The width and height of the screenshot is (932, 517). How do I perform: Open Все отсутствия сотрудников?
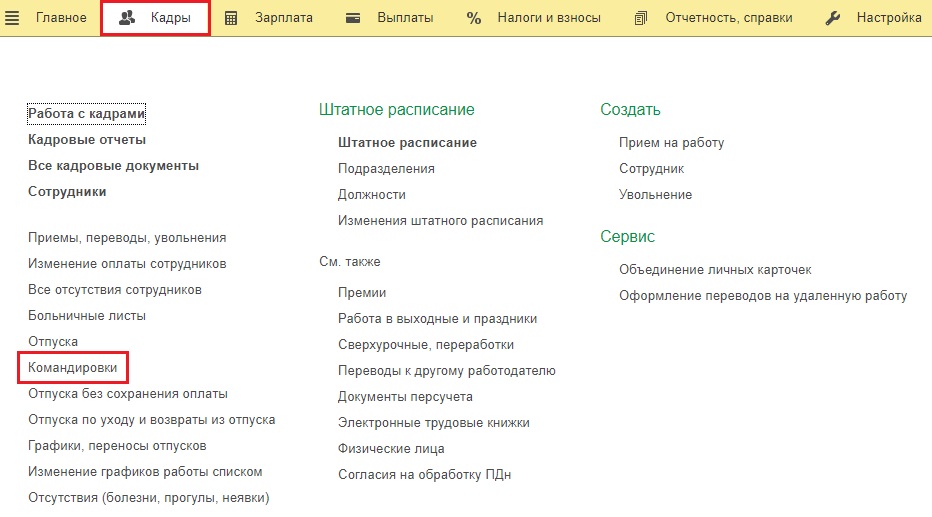115,290
